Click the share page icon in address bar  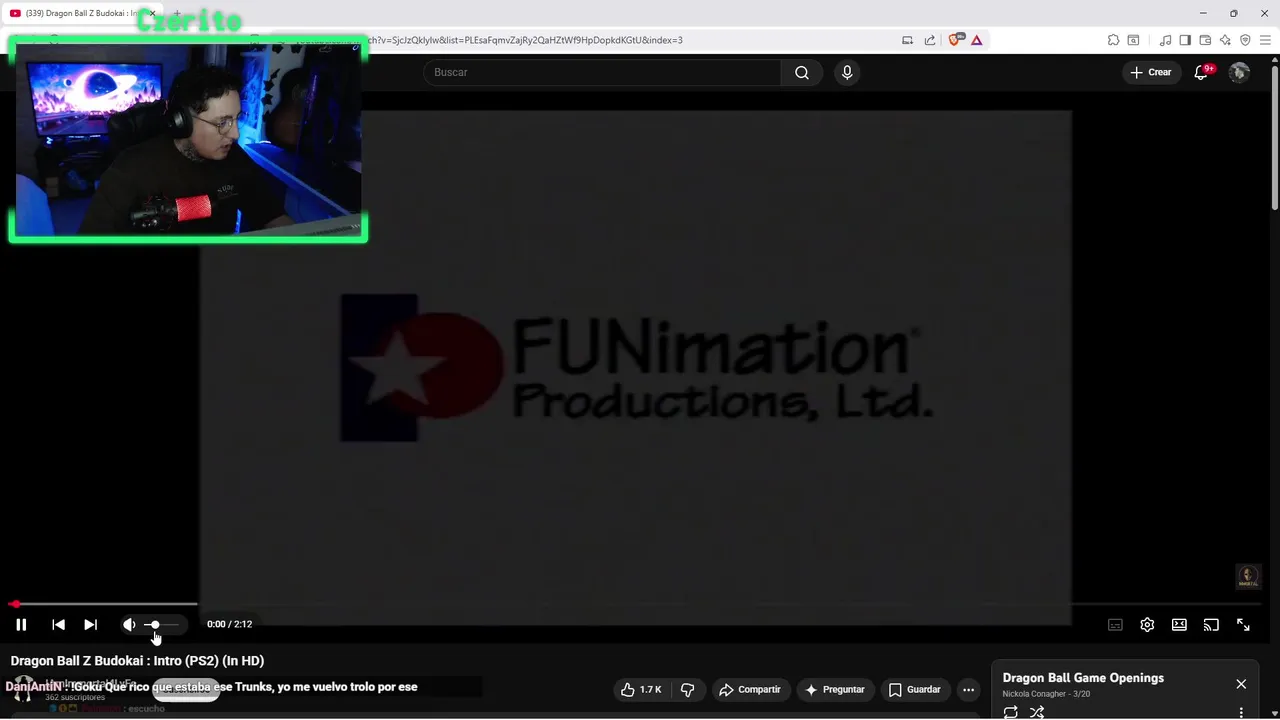[930, 40]
